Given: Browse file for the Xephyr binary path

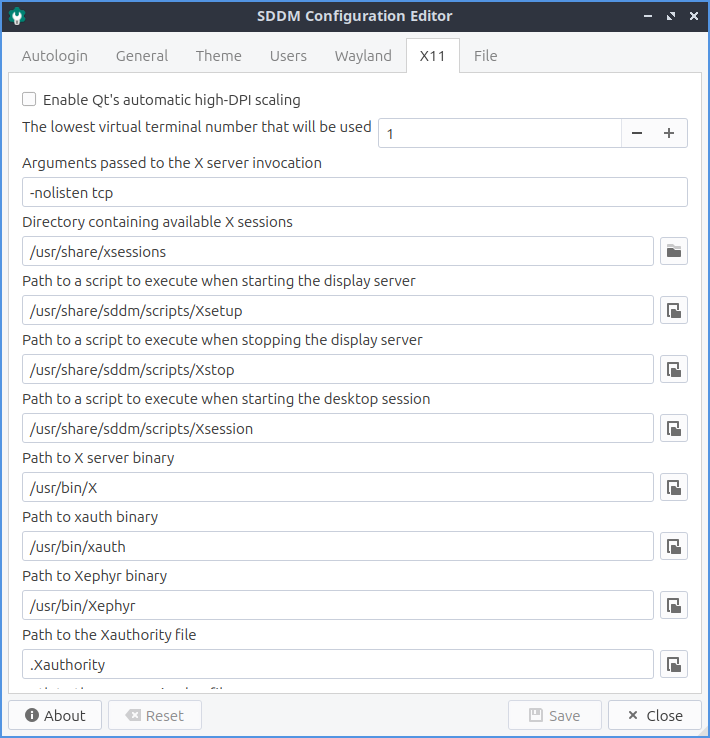Looking at the screenshot, I should pyautogui.click(x=674, y=606).
